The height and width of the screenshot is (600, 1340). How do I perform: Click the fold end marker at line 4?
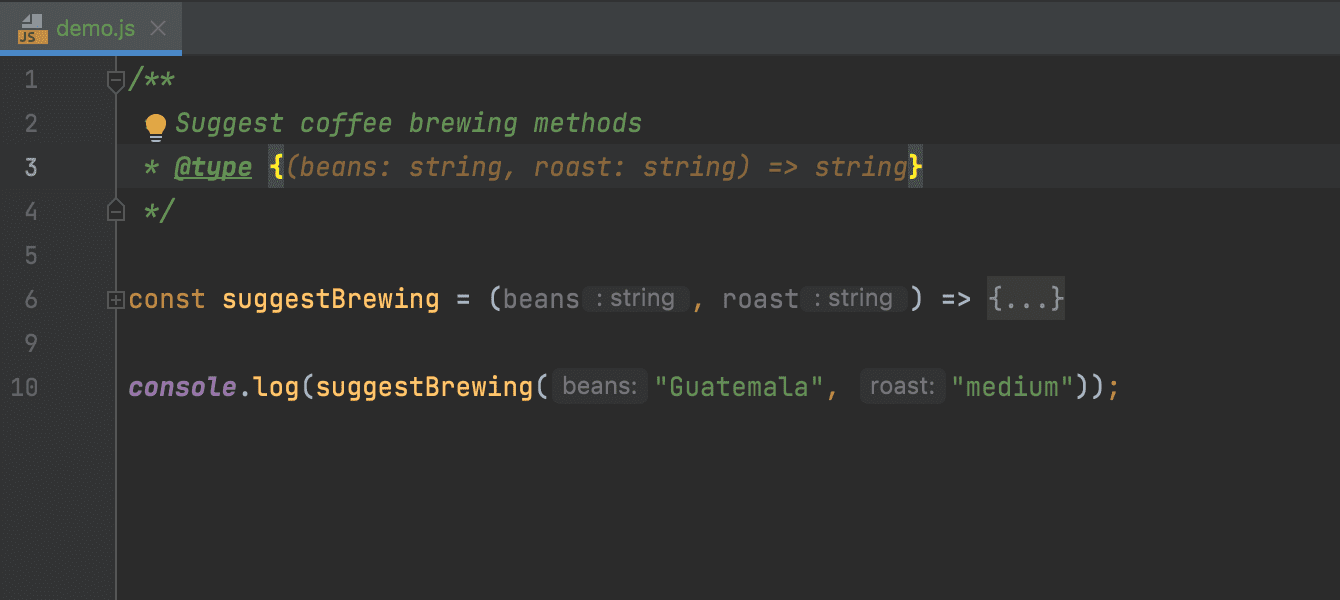tap(116, 211)
